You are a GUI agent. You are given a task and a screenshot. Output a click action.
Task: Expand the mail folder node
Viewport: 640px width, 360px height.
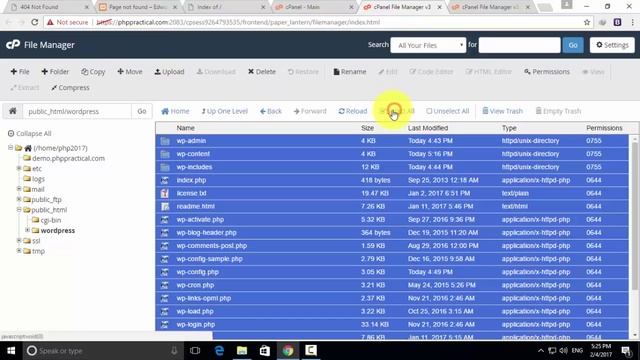19,189
